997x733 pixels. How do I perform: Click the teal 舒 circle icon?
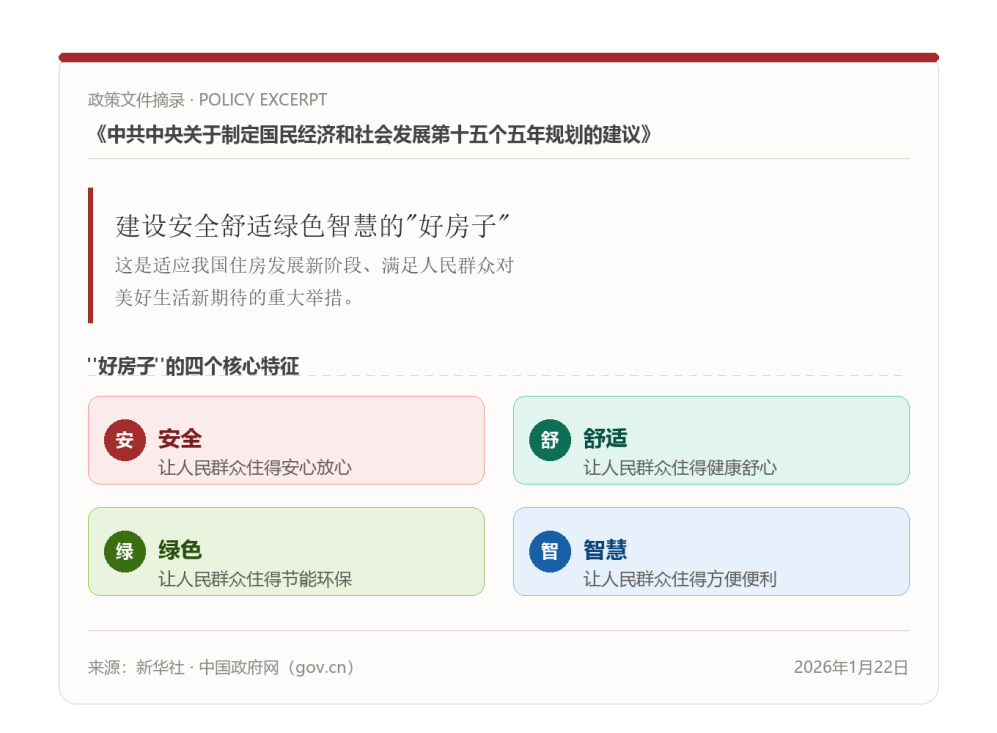[550, 440]
